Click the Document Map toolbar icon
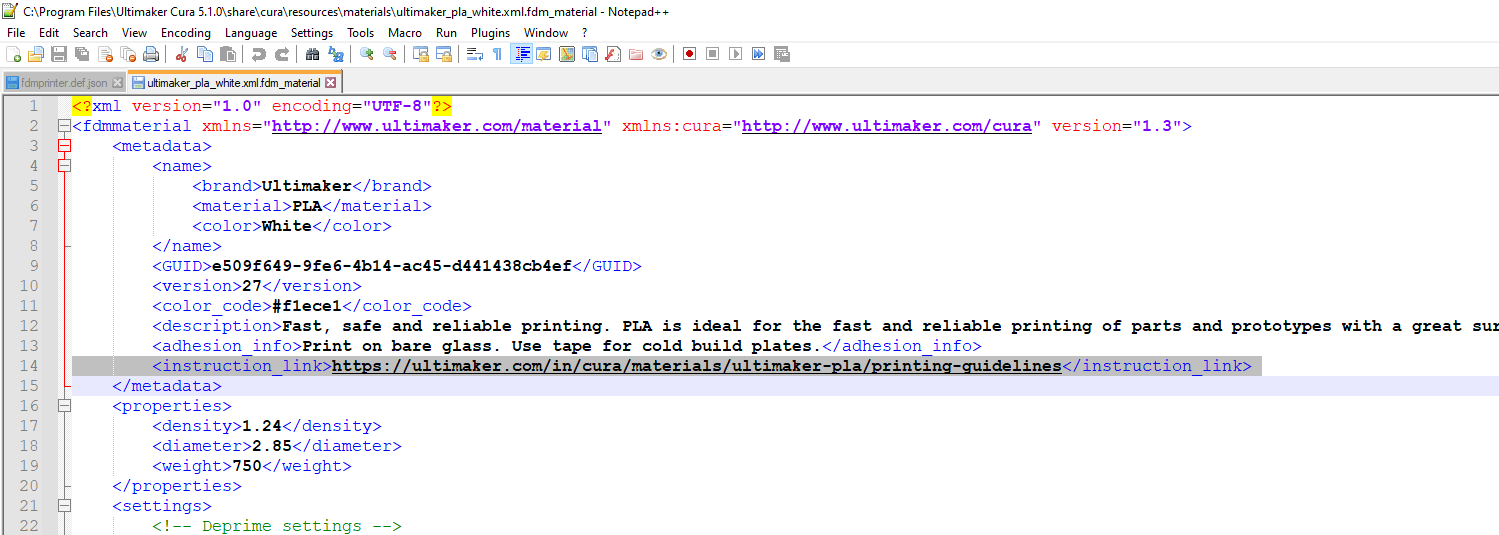This screenshot has width=1499, height=535. coord(566,54)
